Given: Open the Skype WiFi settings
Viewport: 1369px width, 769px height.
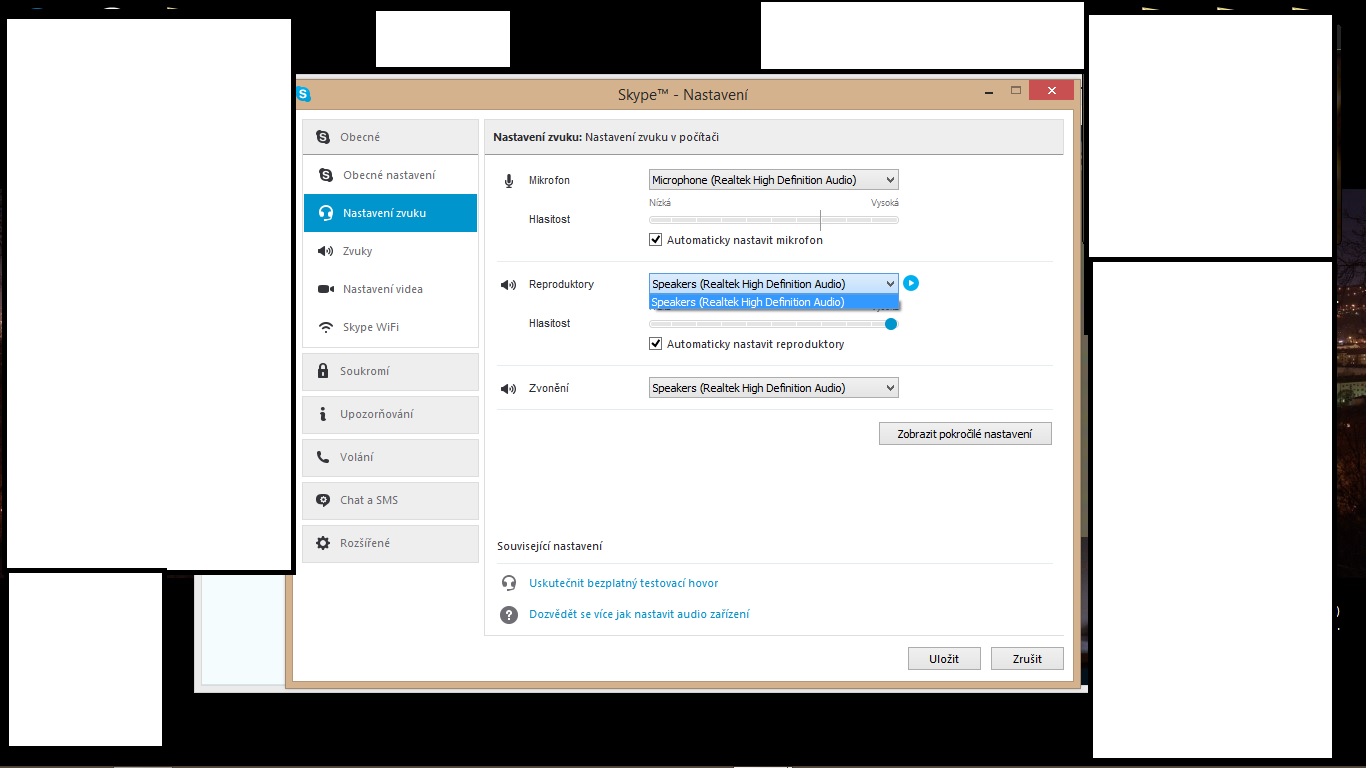Looking at the screenshot, I should (x=391, y=327).
